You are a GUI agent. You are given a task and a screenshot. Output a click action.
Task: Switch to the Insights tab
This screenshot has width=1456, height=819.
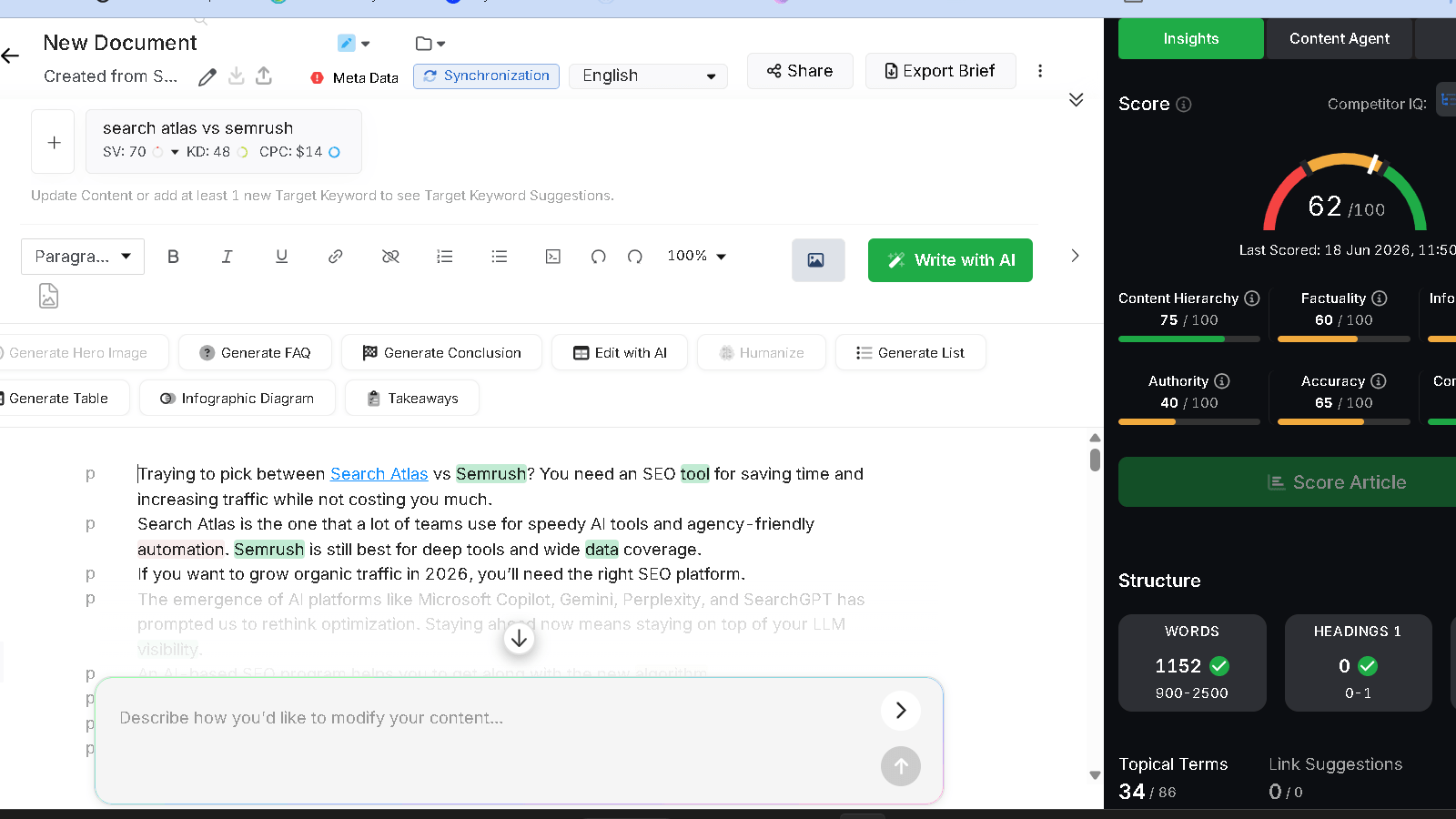click(1190, 38)
